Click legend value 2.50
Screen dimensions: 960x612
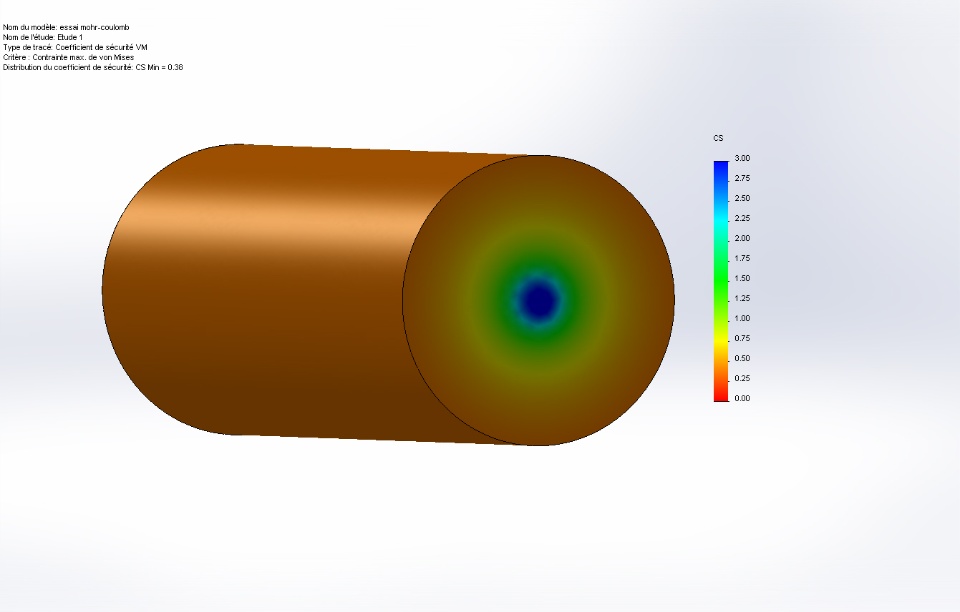(742, 198)
